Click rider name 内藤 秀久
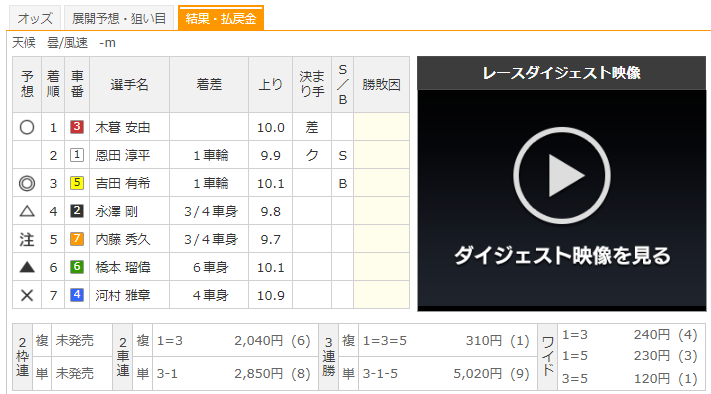Image resolution: width=711 pixels, height=394 pixels. [x=122, y=239]
